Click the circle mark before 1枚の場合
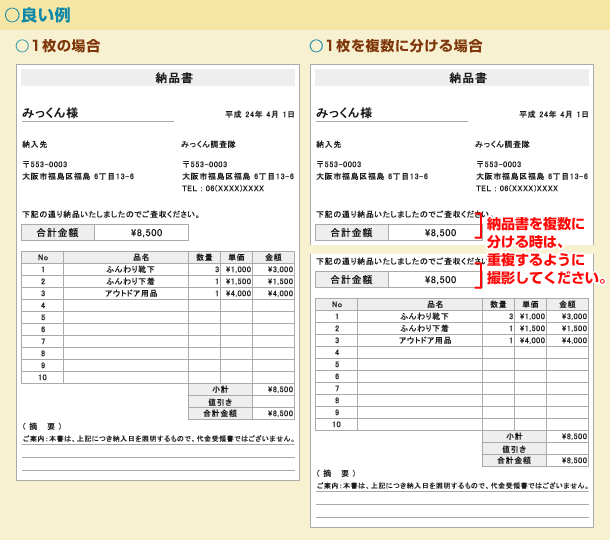Image resolution: width=610 pixels, height=540 pixels. pos(22,46)
